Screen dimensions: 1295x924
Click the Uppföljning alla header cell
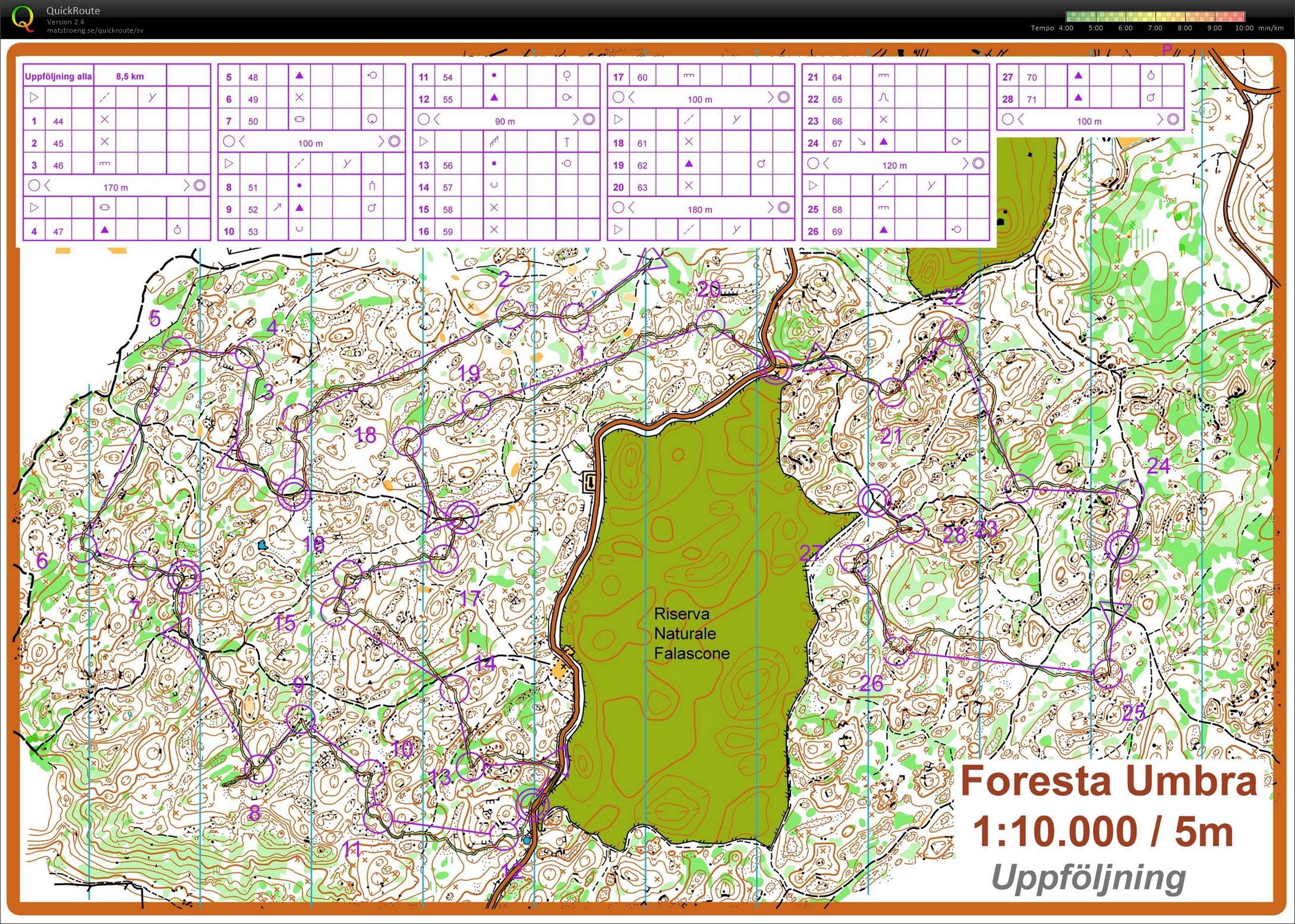coord(58,76)
